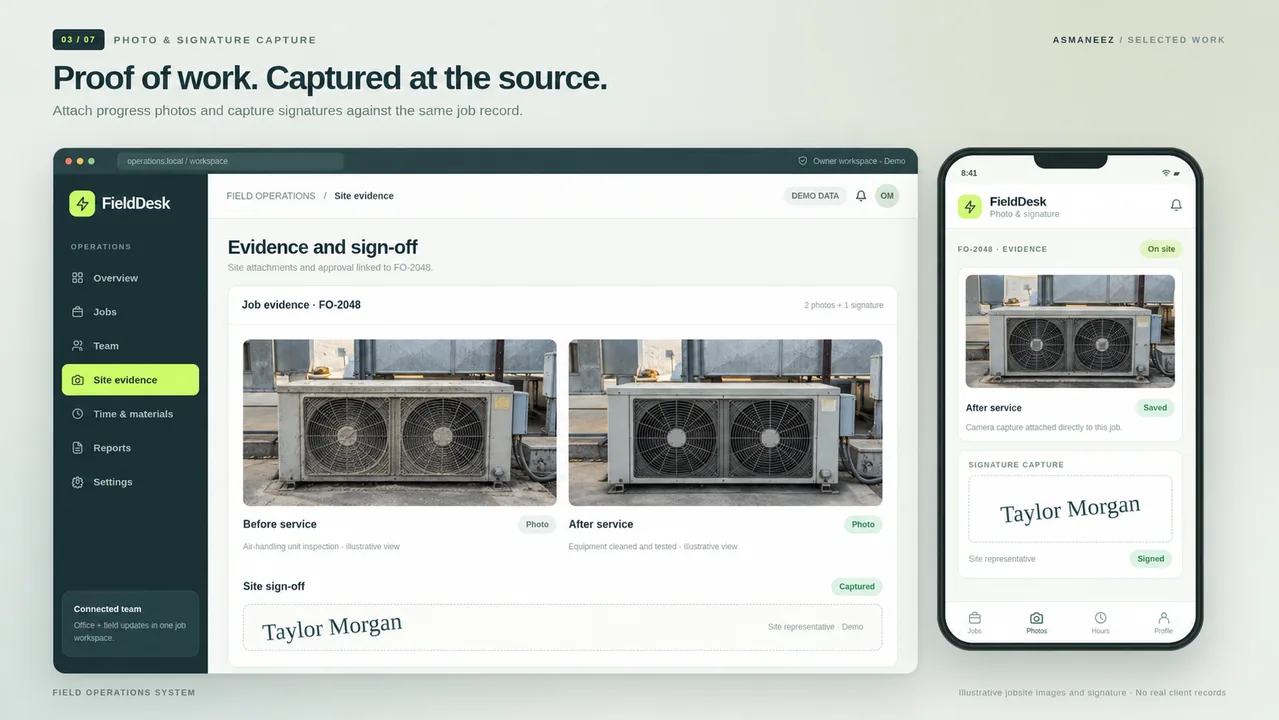This screenshot has width=1279, height=720.
Task: Click the FIELD OPERATIONS breadcrumb link
Action: [x=271, y=196]
